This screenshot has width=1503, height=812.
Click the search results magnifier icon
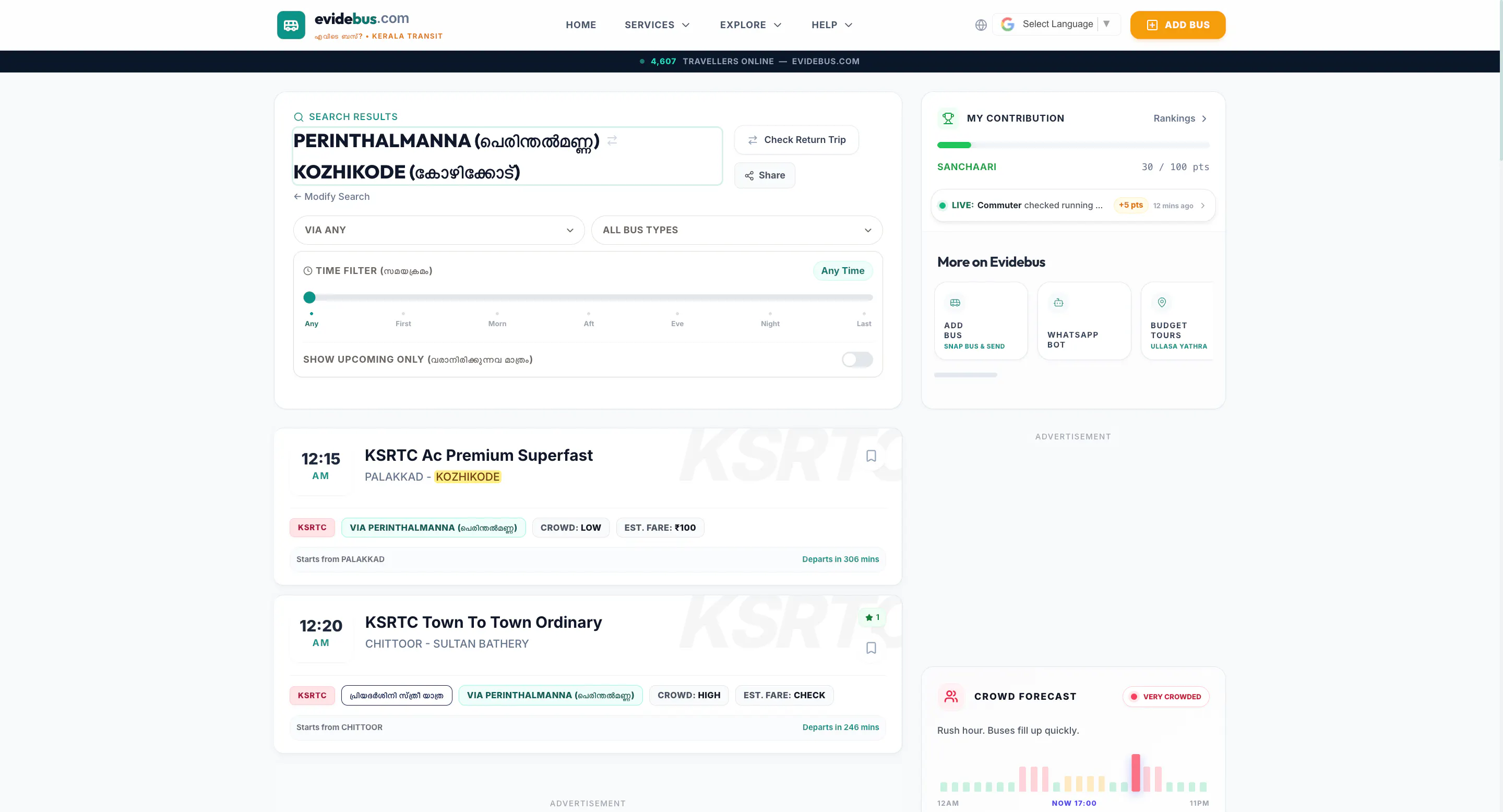(298, 117)
